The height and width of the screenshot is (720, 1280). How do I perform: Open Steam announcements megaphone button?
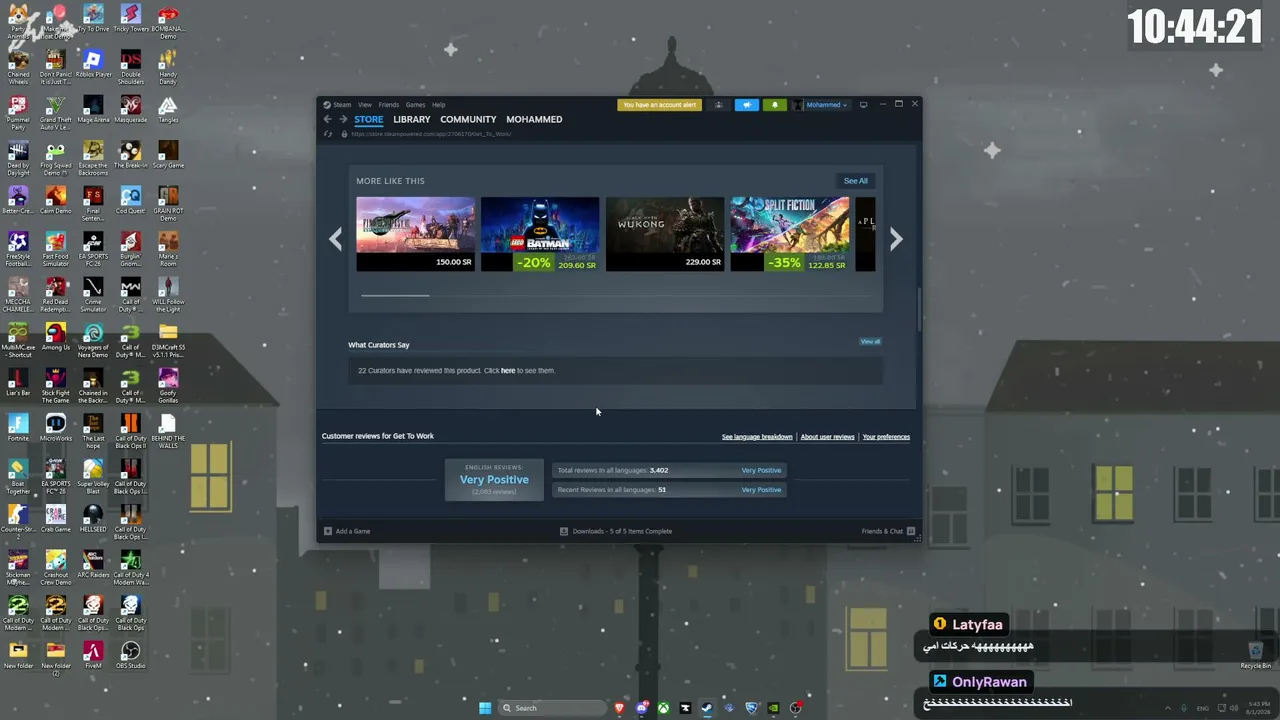coord(747,104)
